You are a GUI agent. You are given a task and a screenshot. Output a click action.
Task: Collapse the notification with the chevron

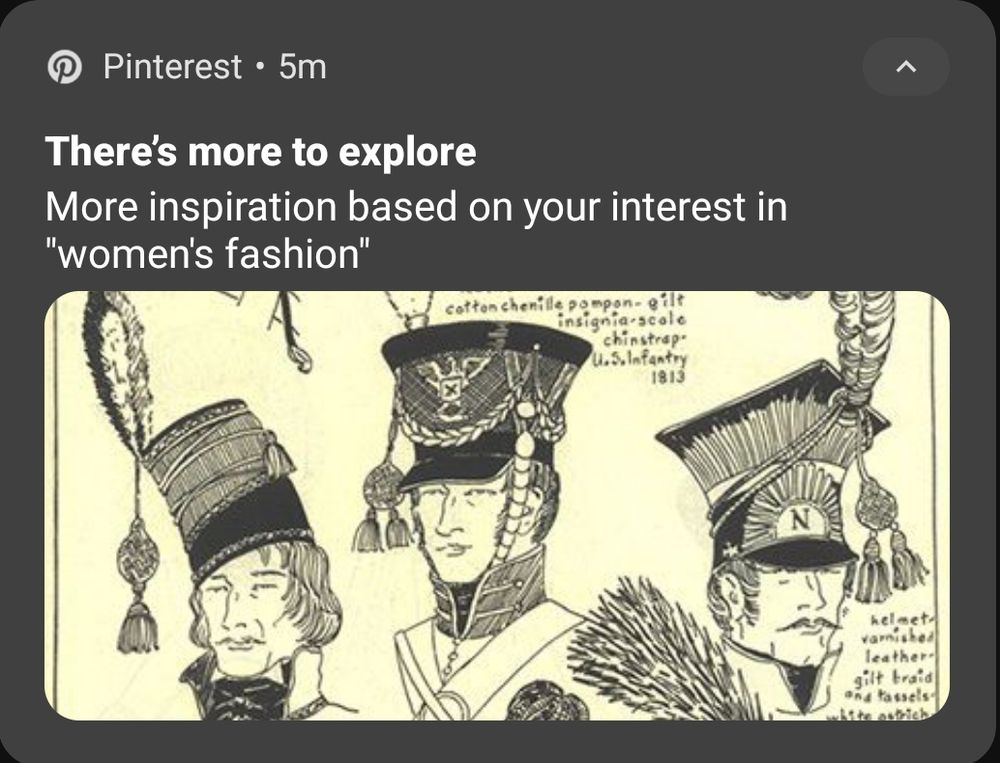pos(905,67)
